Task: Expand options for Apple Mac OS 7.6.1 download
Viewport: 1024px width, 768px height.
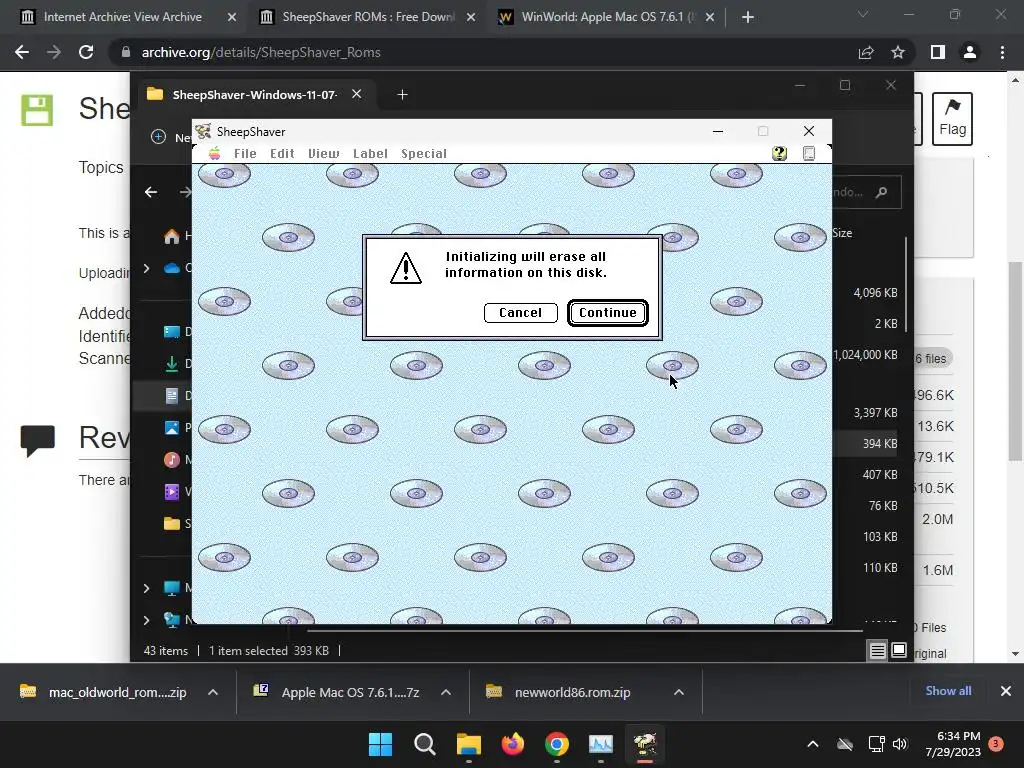Action: (446, 692)
